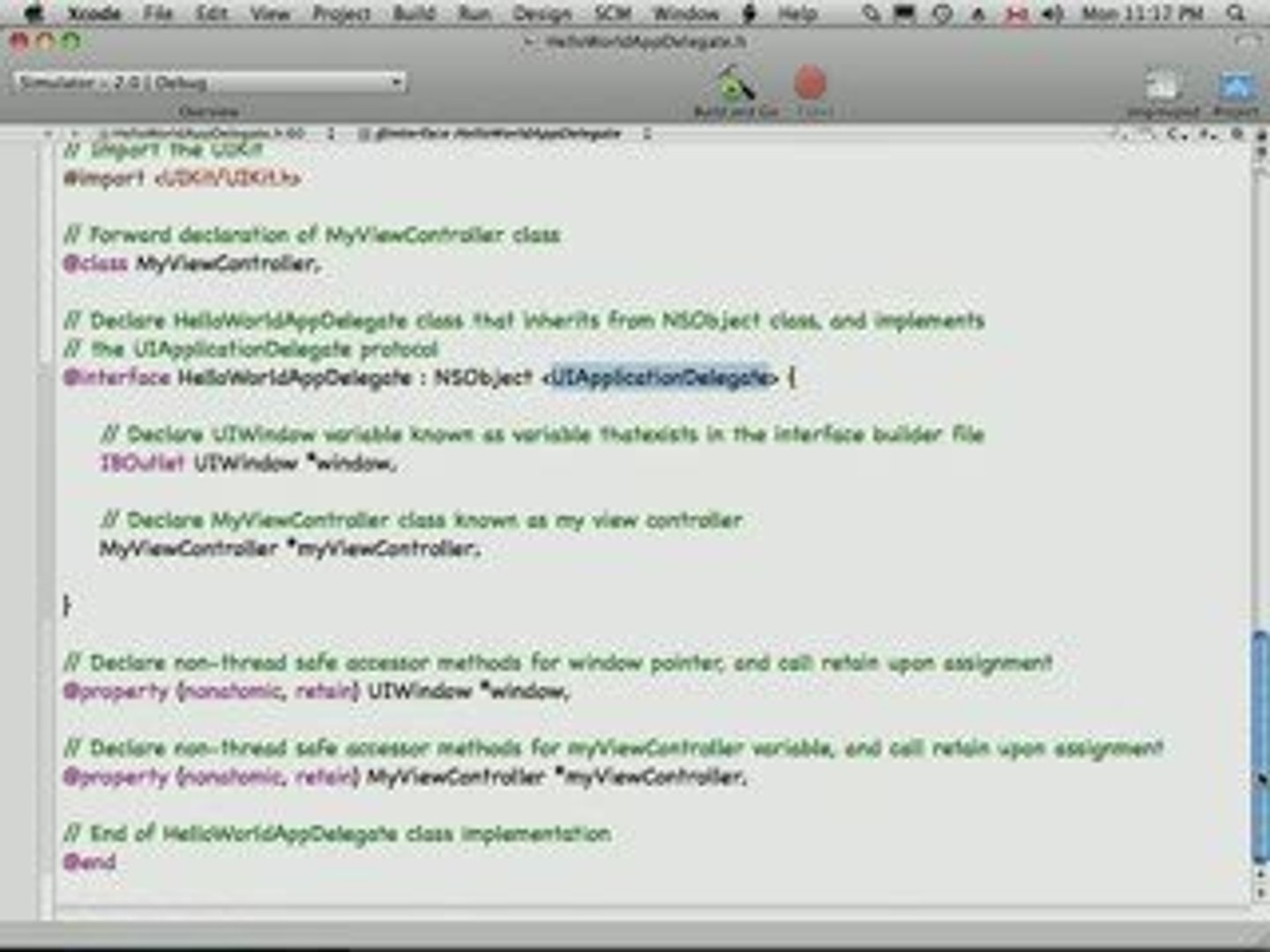
Task: Click the Mon 11:17 PM clock
Action: click(x=1143, y=13)
